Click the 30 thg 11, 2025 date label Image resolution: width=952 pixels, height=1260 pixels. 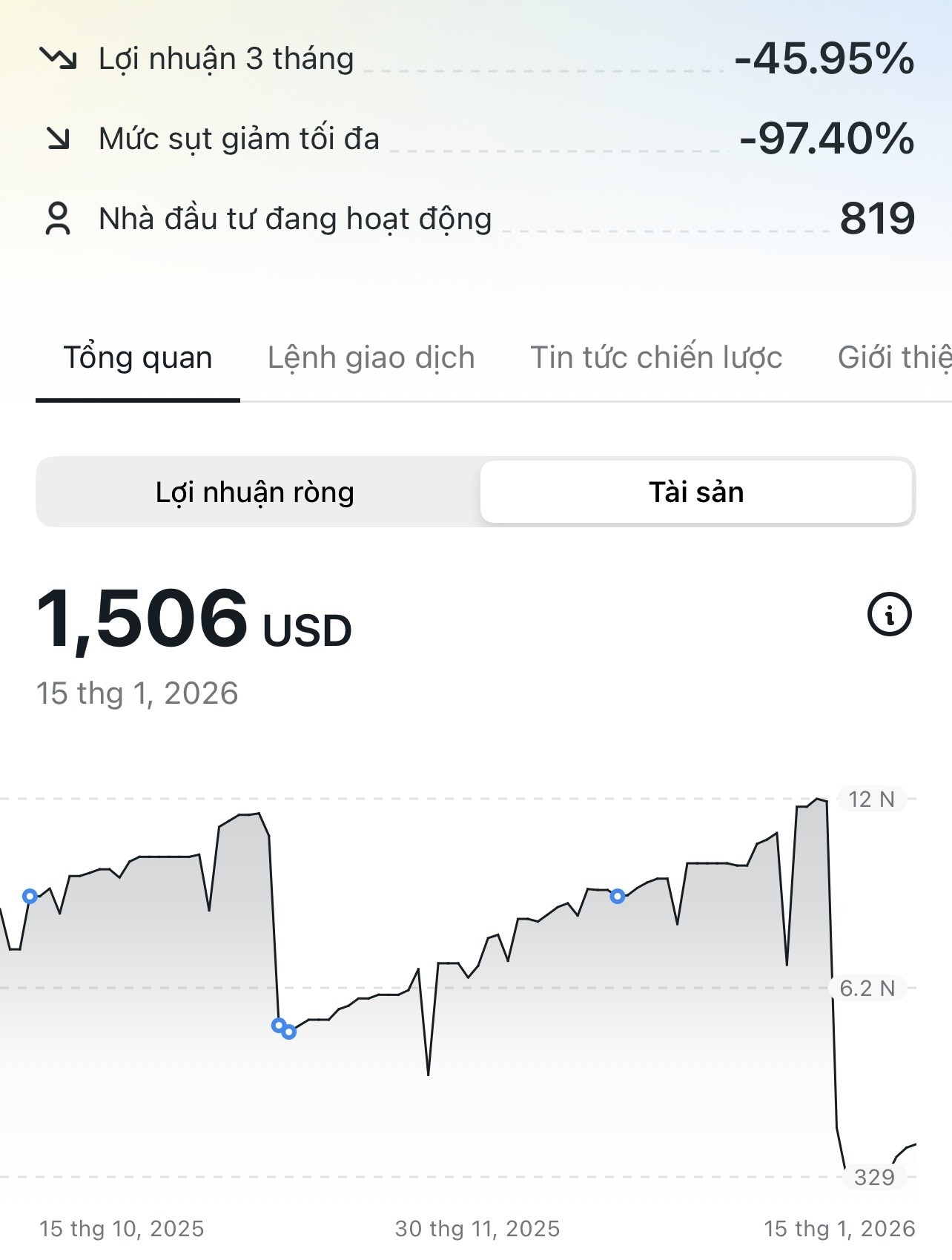click(477, 1229)
